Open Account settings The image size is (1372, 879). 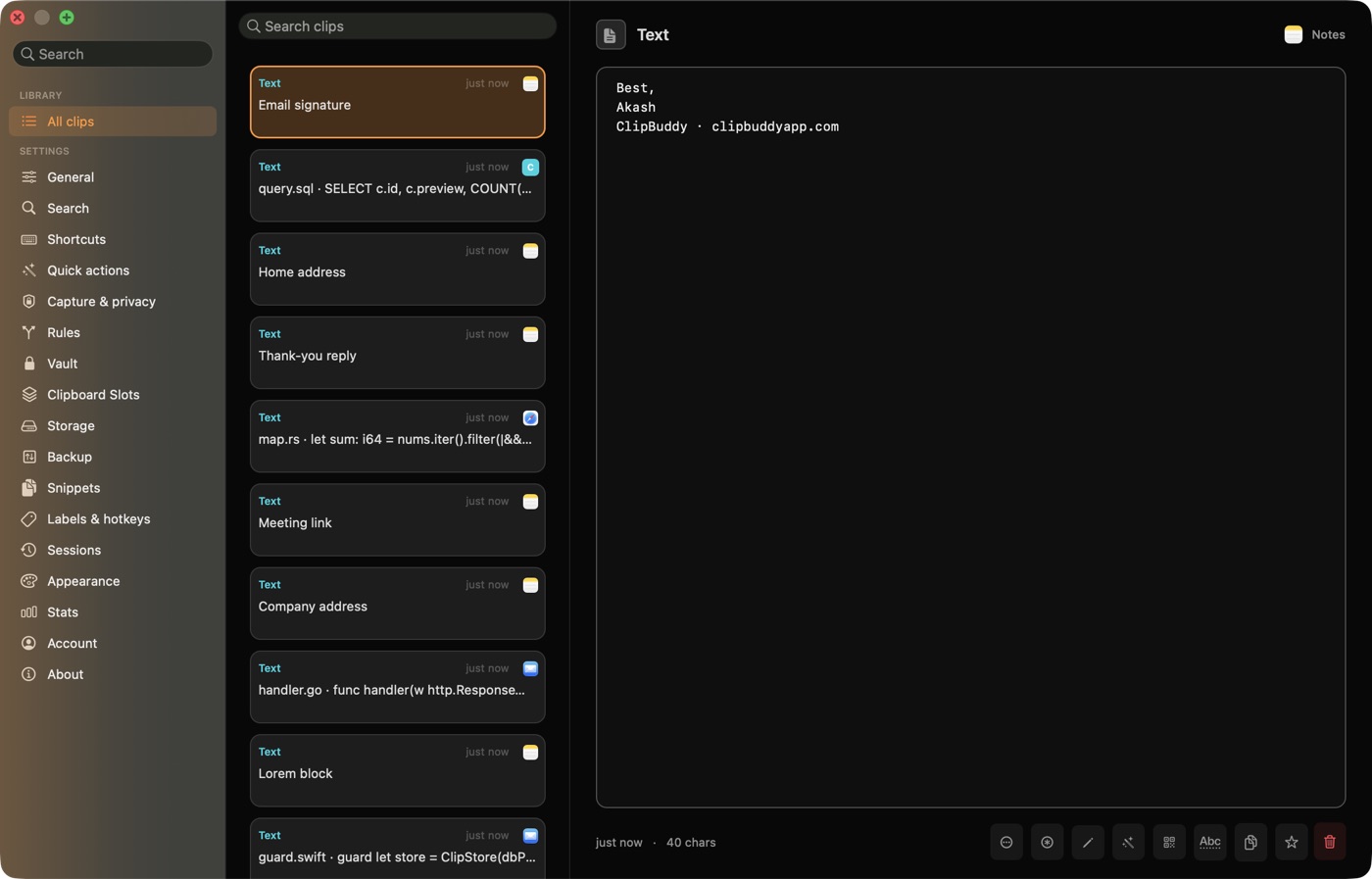click(x=113, y=644)
